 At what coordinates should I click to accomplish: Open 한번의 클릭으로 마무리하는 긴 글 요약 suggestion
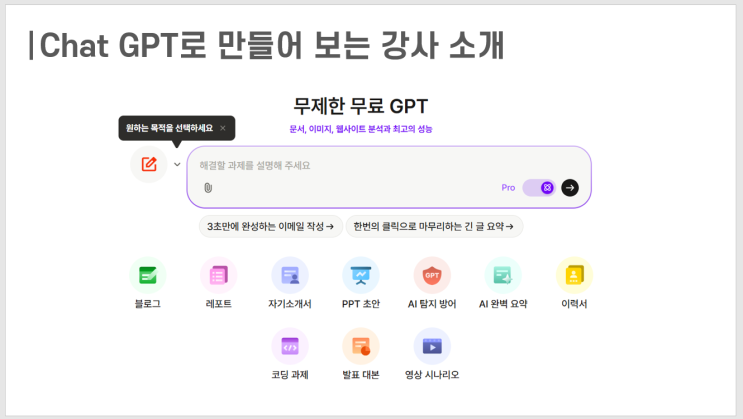(434, 227)
